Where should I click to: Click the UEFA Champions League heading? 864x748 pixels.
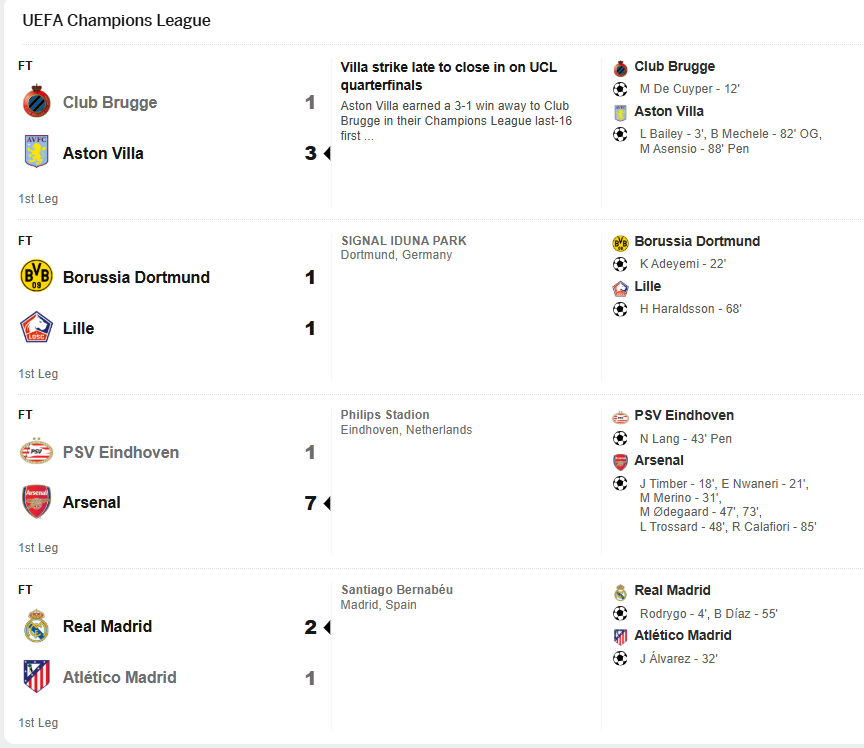[116, 20]
